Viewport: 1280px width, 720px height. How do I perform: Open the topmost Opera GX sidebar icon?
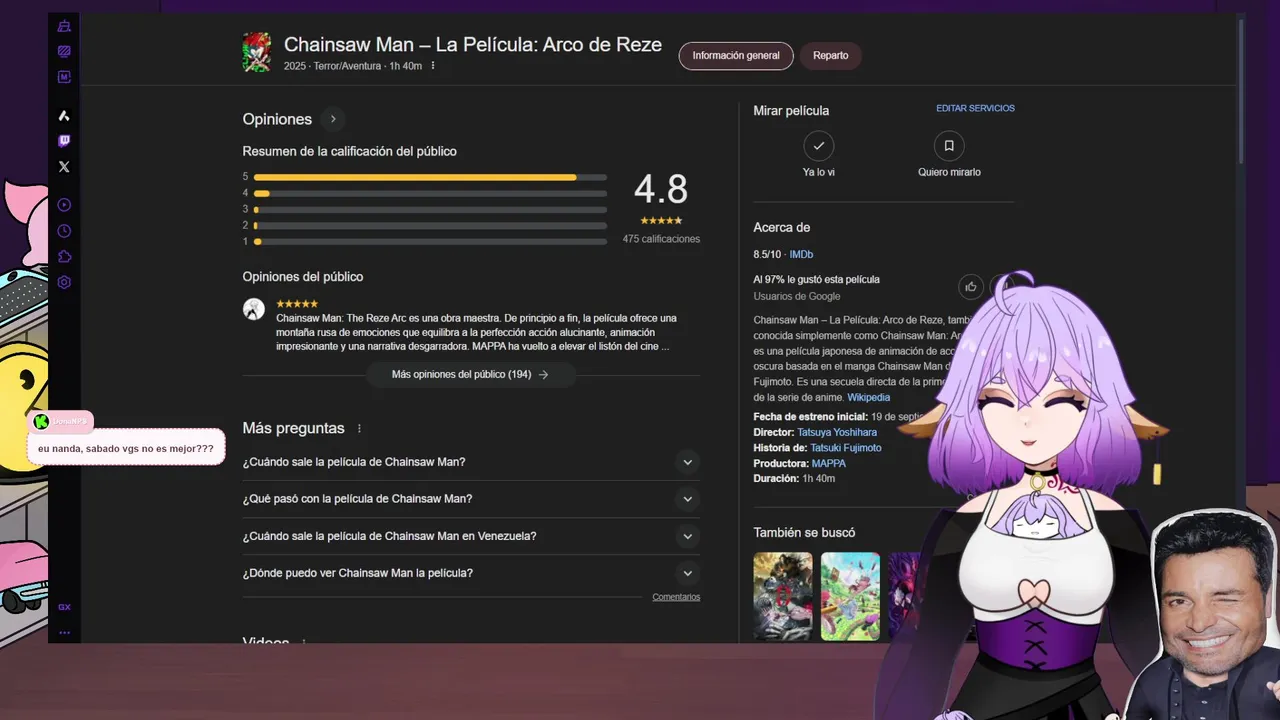[x=64, y=26]
